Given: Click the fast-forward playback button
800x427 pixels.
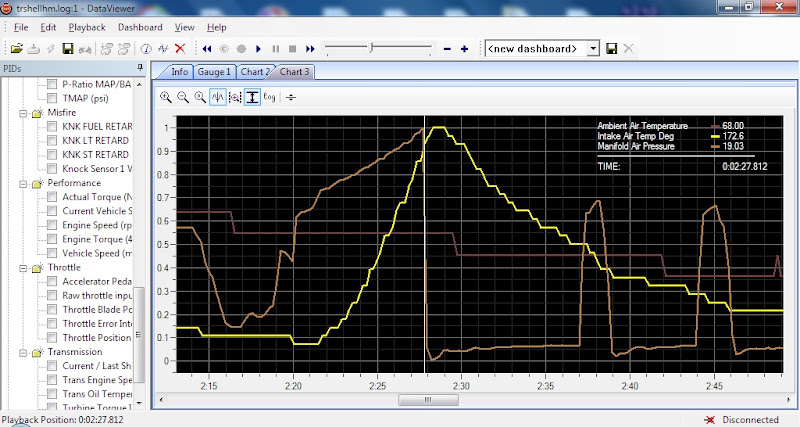Looking at the screenshot, I should pyautogui.click(x=310, y=48).
